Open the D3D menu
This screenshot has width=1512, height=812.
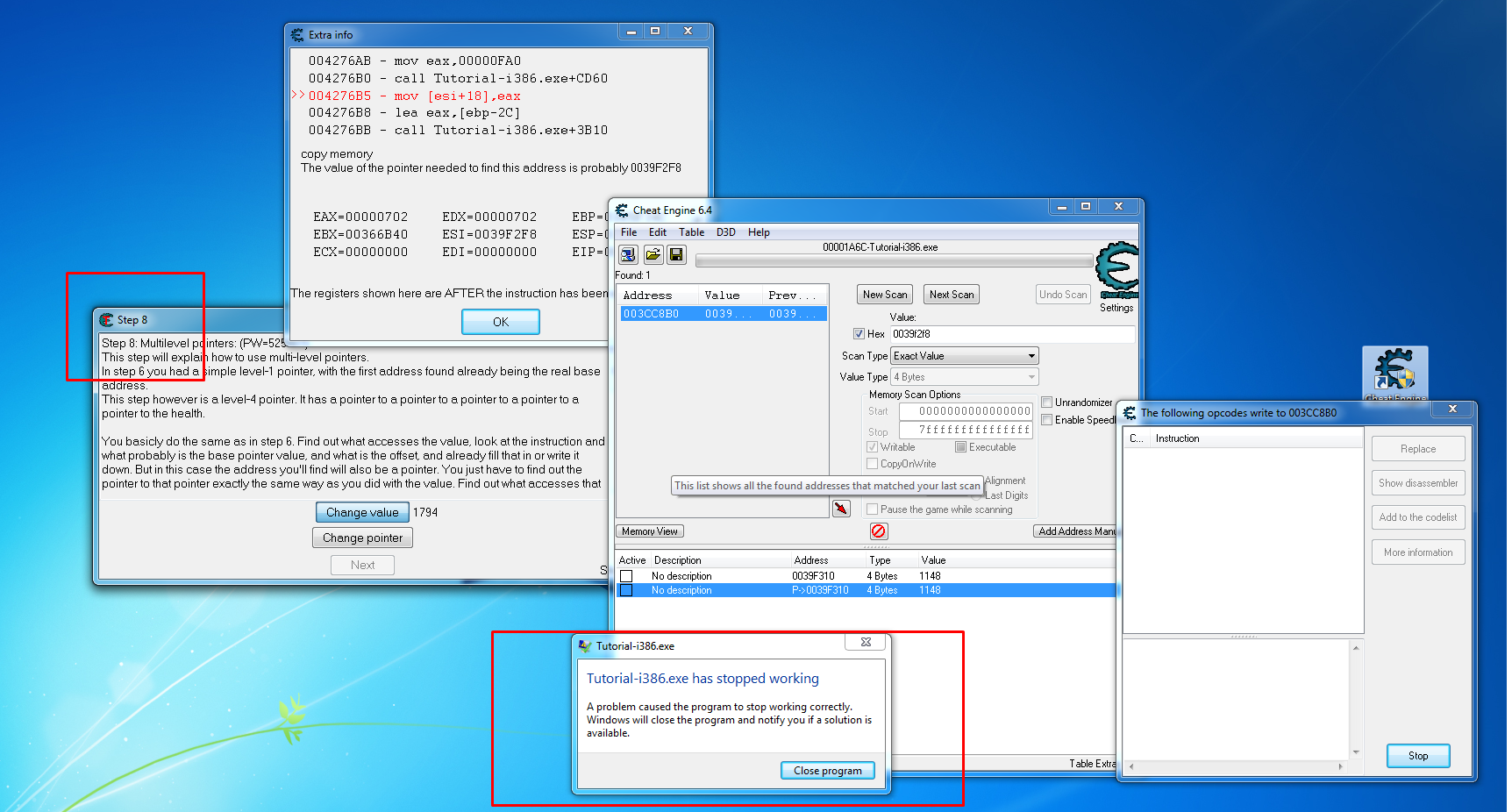[x=725, y=232]
